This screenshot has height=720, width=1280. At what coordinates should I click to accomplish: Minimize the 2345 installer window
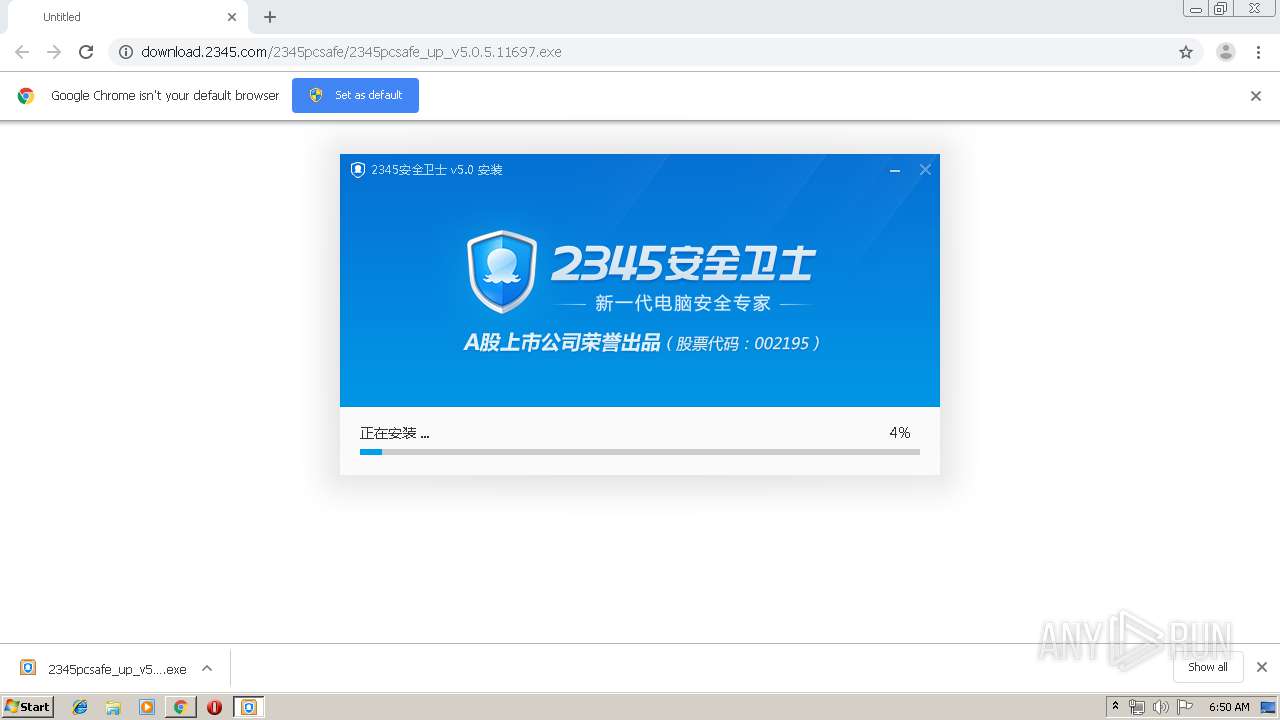point(895,170)
